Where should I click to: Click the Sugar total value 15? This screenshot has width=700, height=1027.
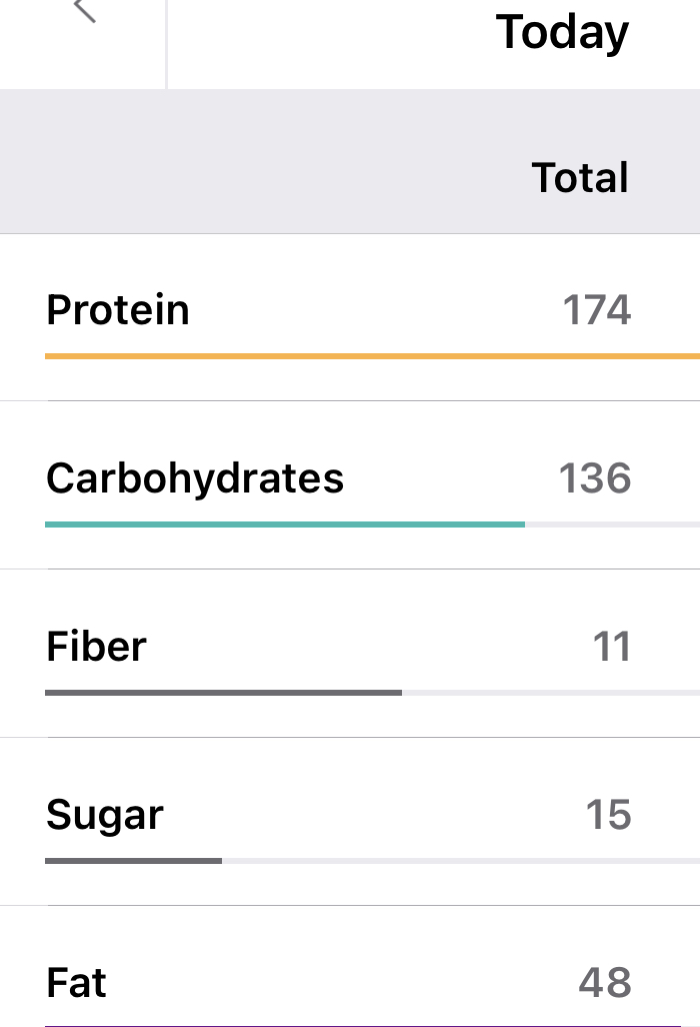[608, 815]
